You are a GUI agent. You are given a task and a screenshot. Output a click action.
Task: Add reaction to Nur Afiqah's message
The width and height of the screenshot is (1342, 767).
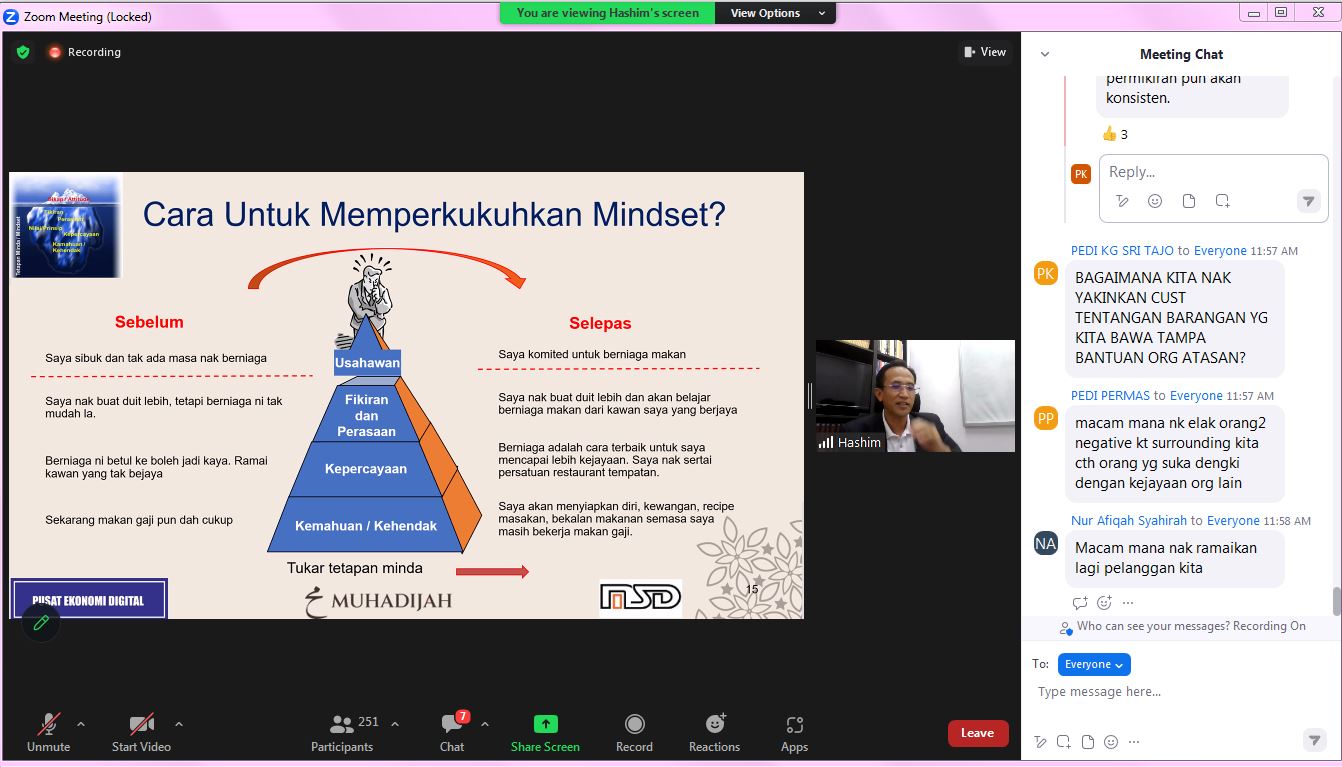coord(1104,603)
